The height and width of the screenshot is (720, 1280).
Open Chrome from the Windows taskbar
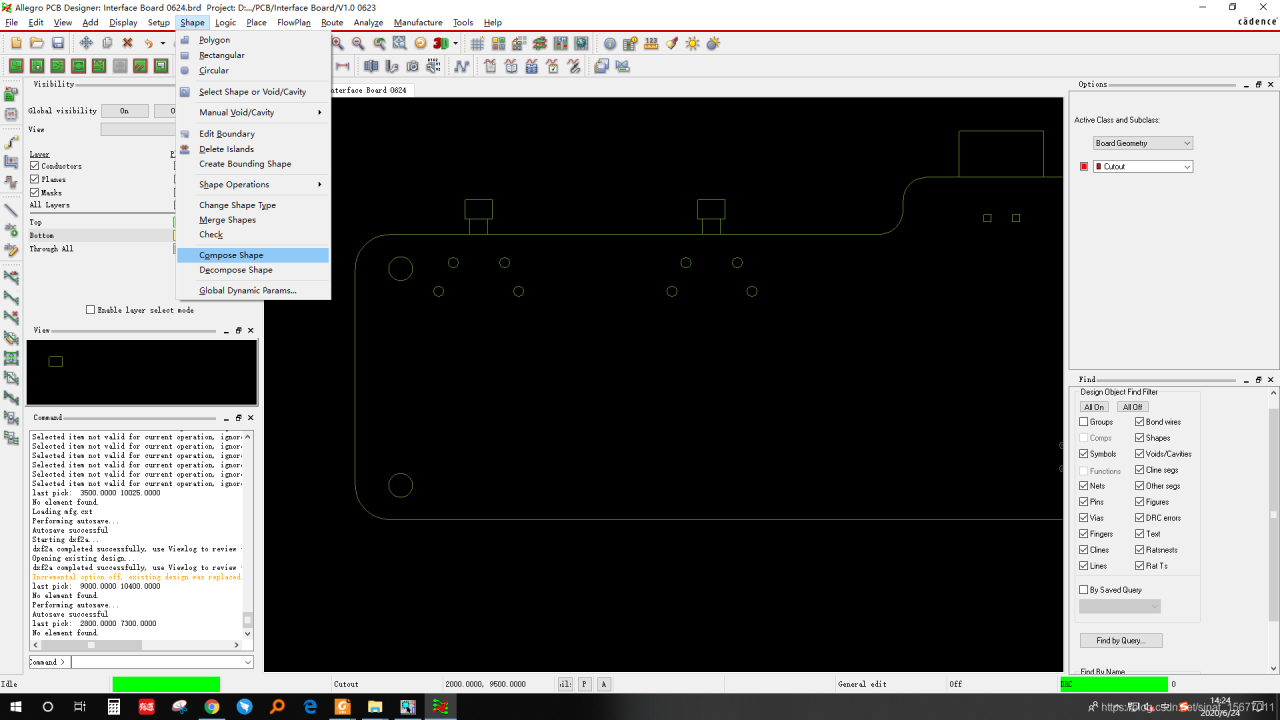click(x=212, y=707)
